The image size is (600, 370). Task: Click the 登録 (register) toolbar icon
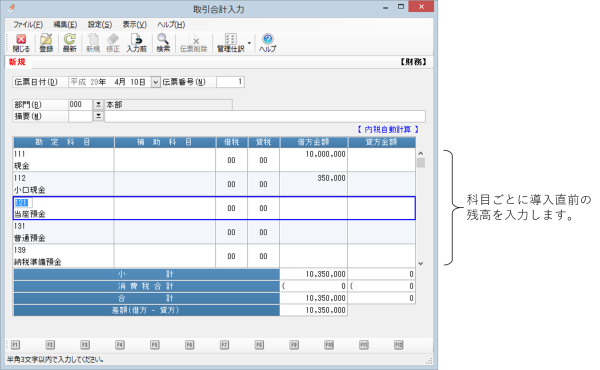[x=46, y=43]
